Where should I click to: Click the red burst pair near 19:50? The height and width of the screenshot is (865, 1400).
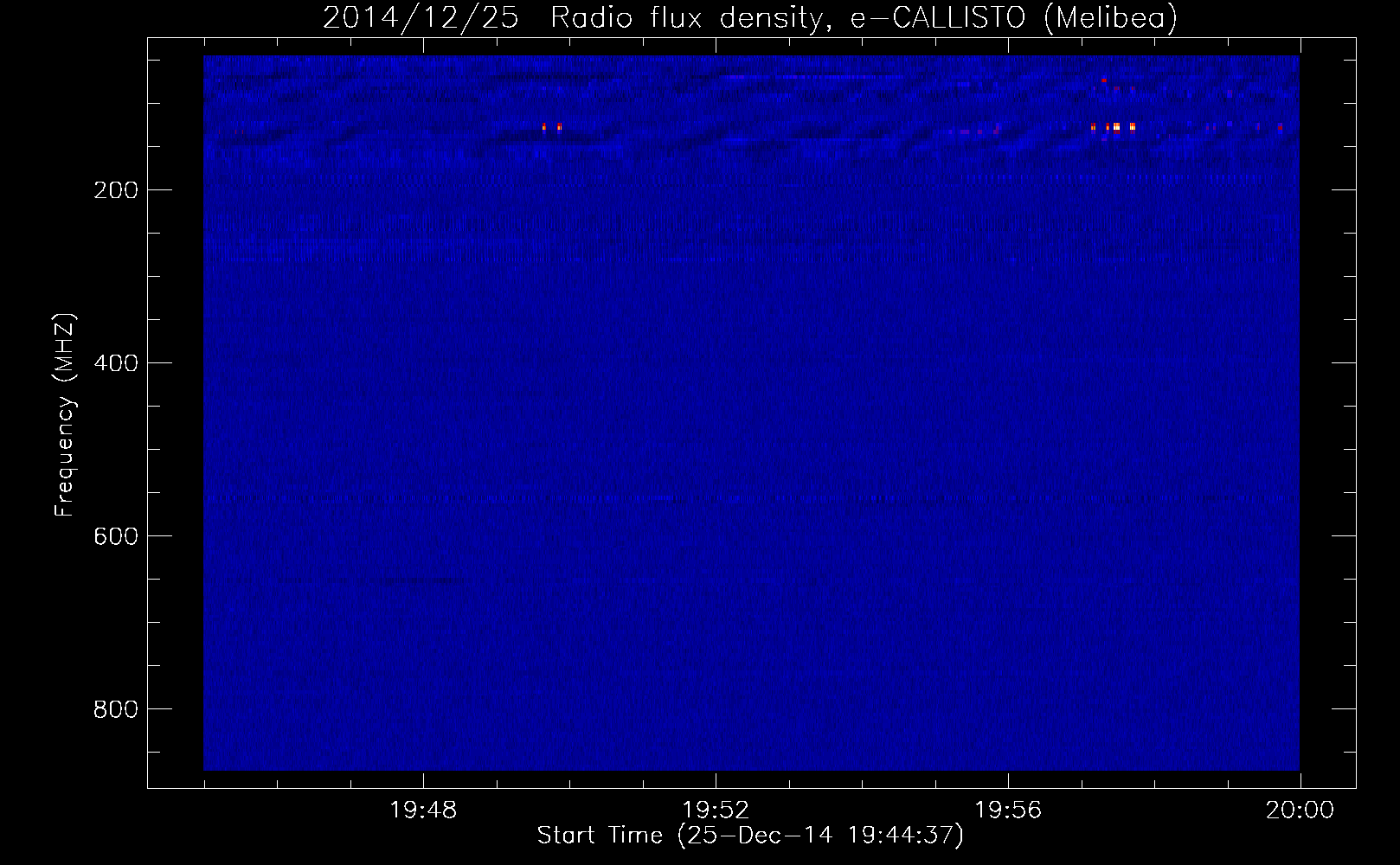click(x=552, y=127)
